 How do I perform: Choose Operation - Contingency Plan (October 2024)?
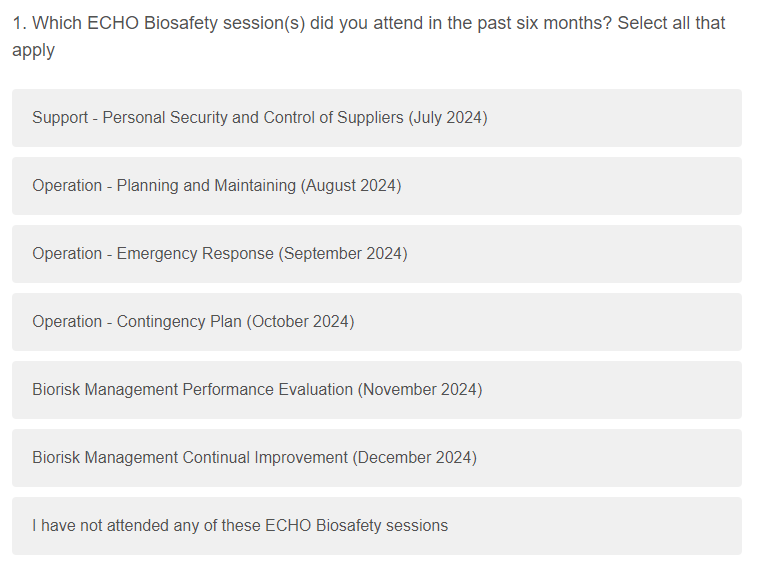point(193,322)
